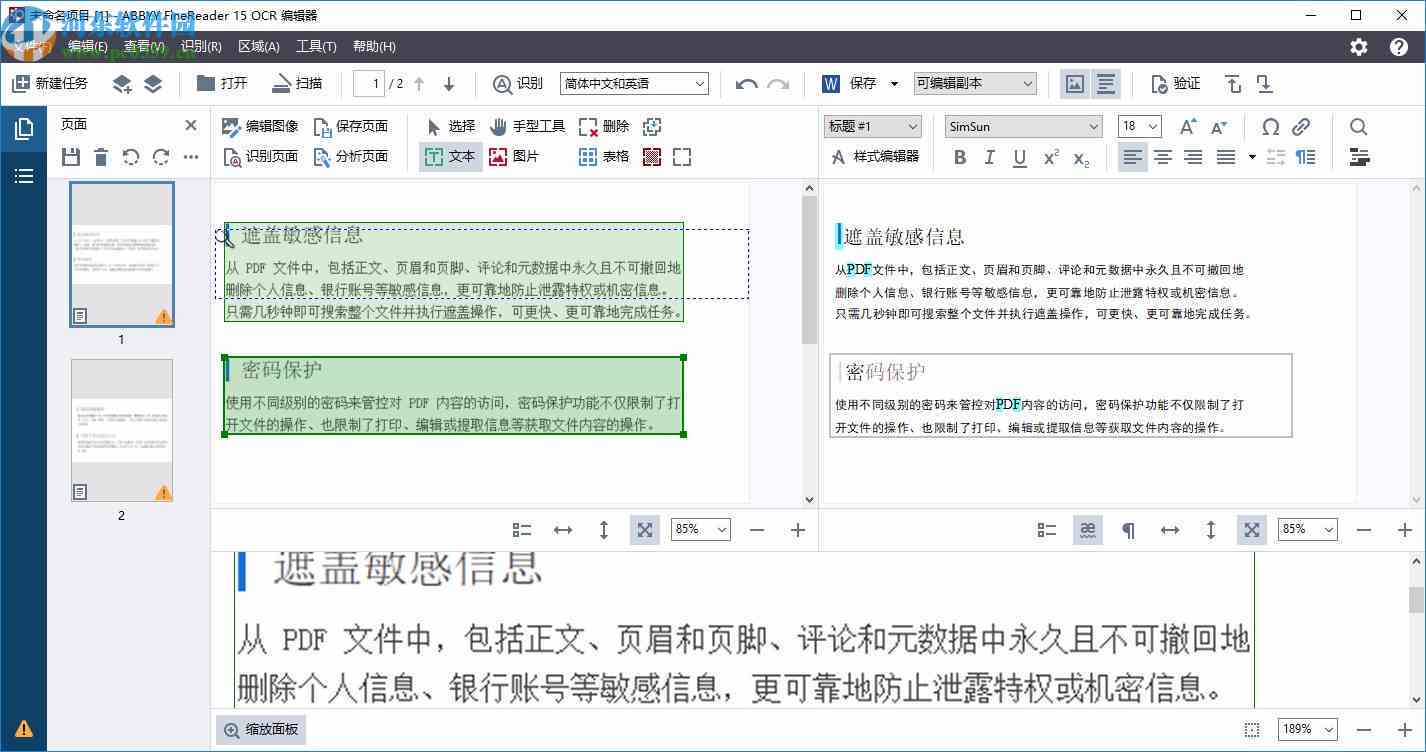
Task: Toggle left text alignment
Action: coord(1132,157)
